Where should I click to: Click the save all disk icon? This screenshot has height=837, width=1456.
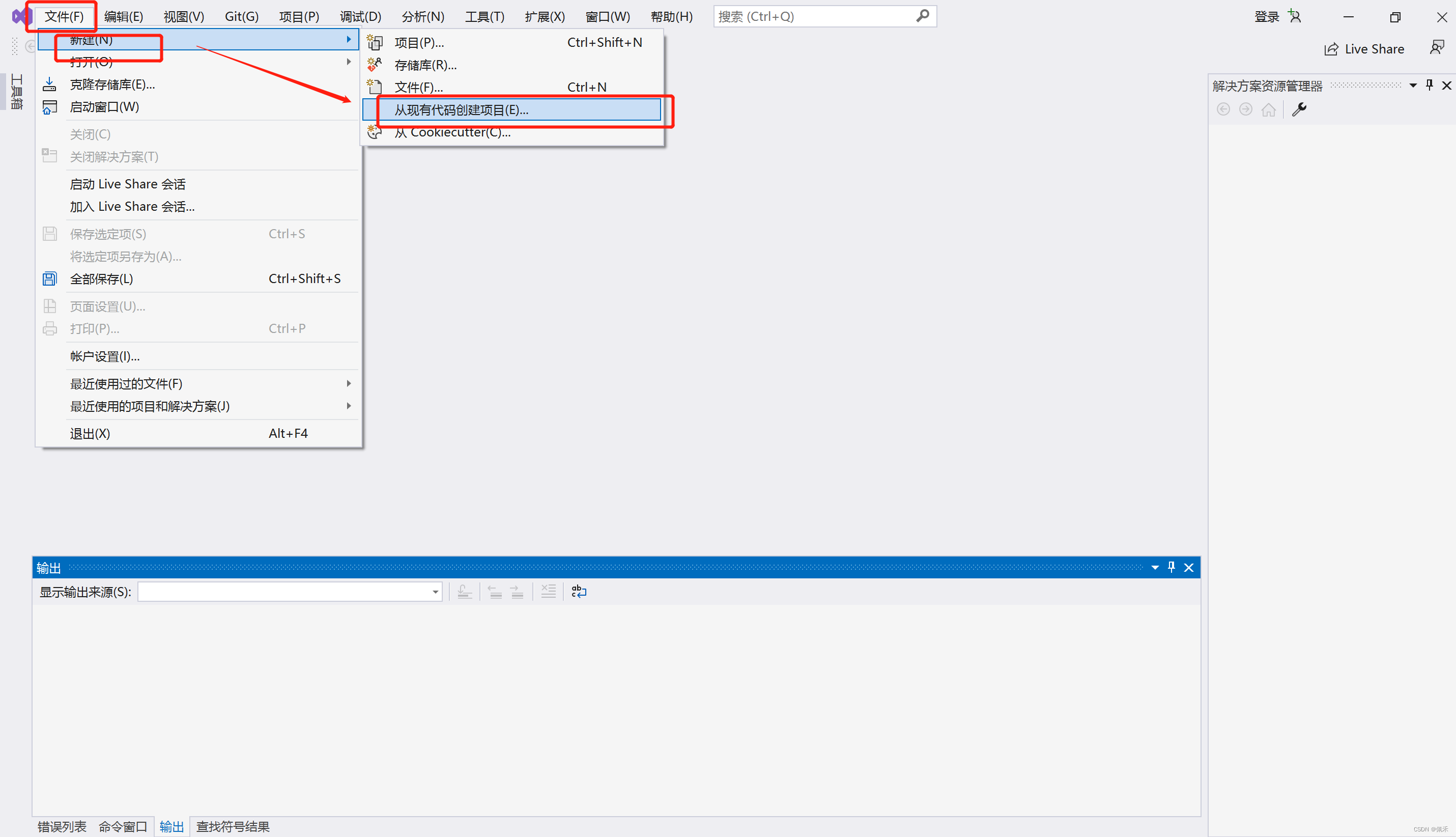click(50, 279)
